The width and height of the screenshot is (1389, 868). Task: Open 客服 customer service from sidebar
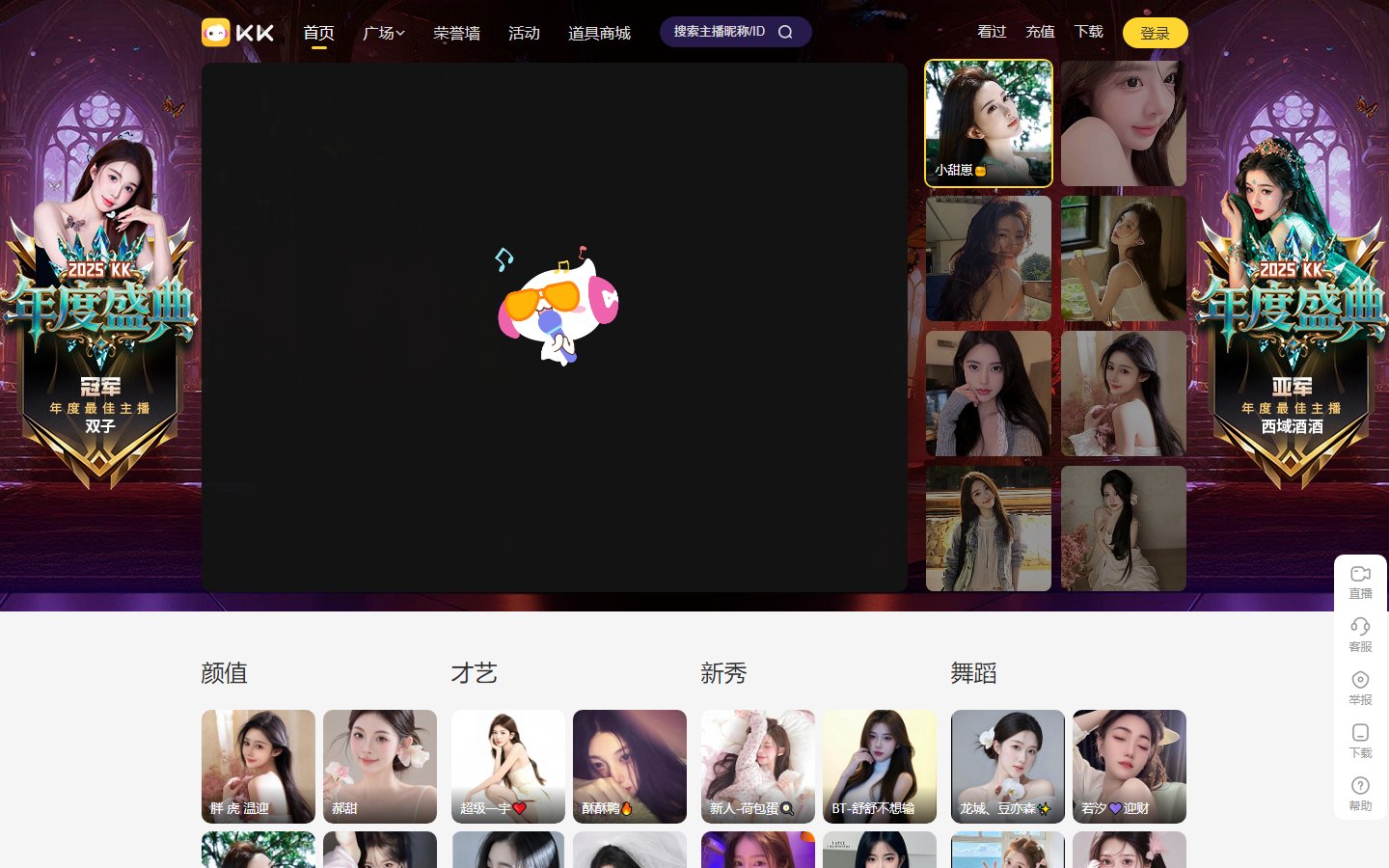pos(1360,636)
